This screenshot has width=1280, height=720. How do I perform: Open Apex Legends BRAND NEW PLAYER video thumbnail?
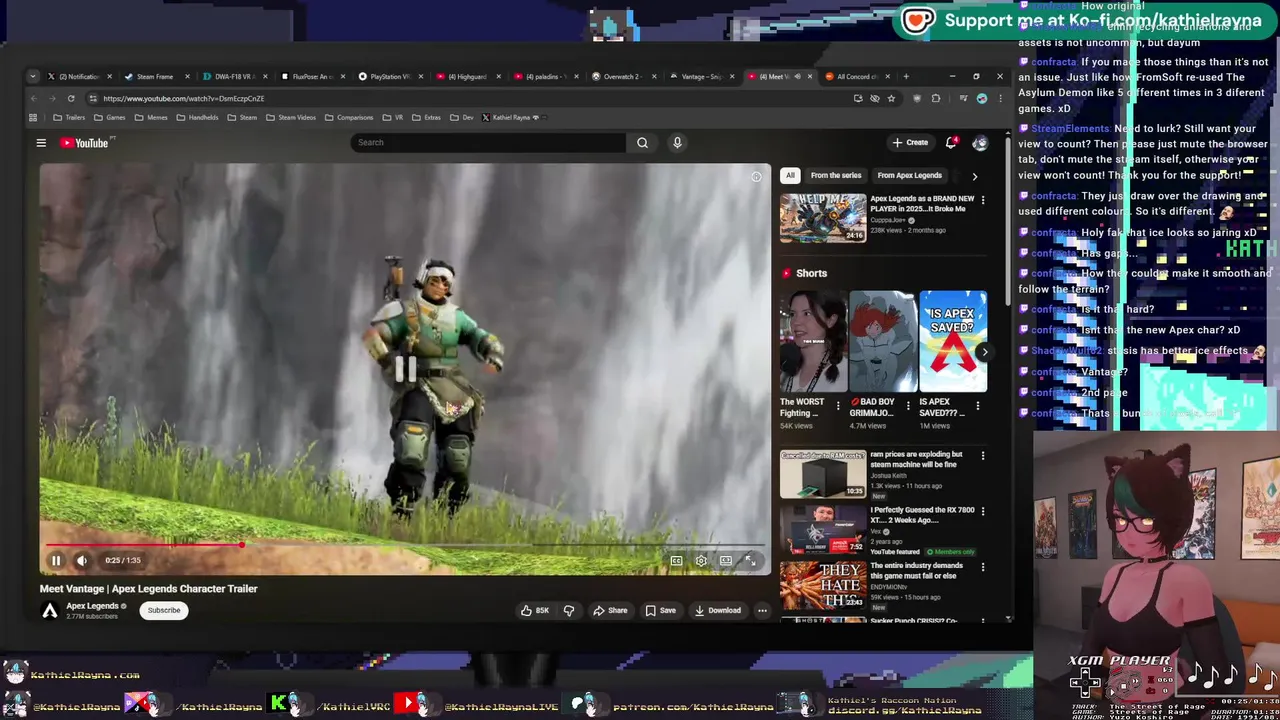tap(823, 218)
